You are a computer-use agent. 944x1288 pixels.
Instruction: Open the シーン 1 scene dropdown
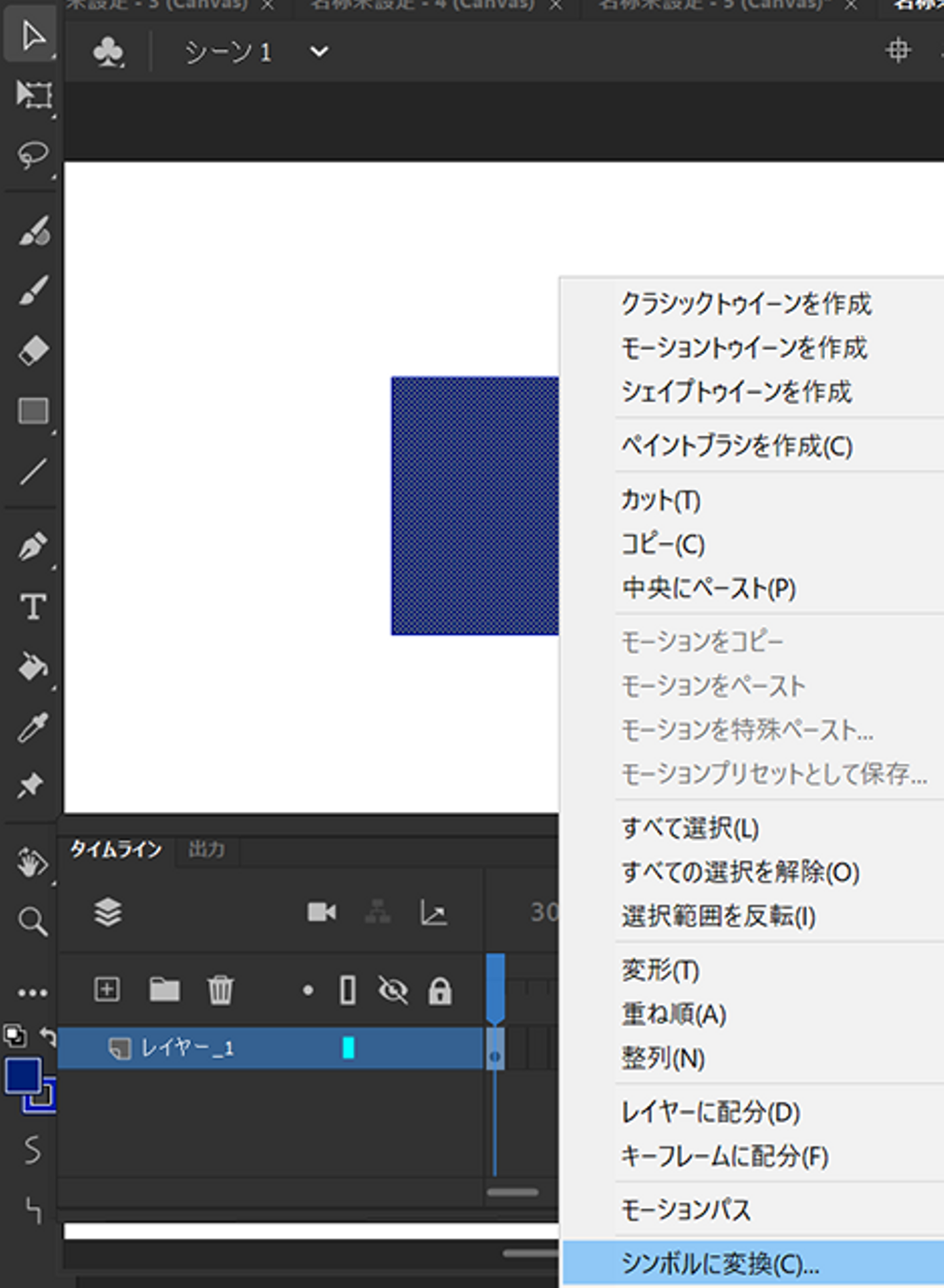319,52
